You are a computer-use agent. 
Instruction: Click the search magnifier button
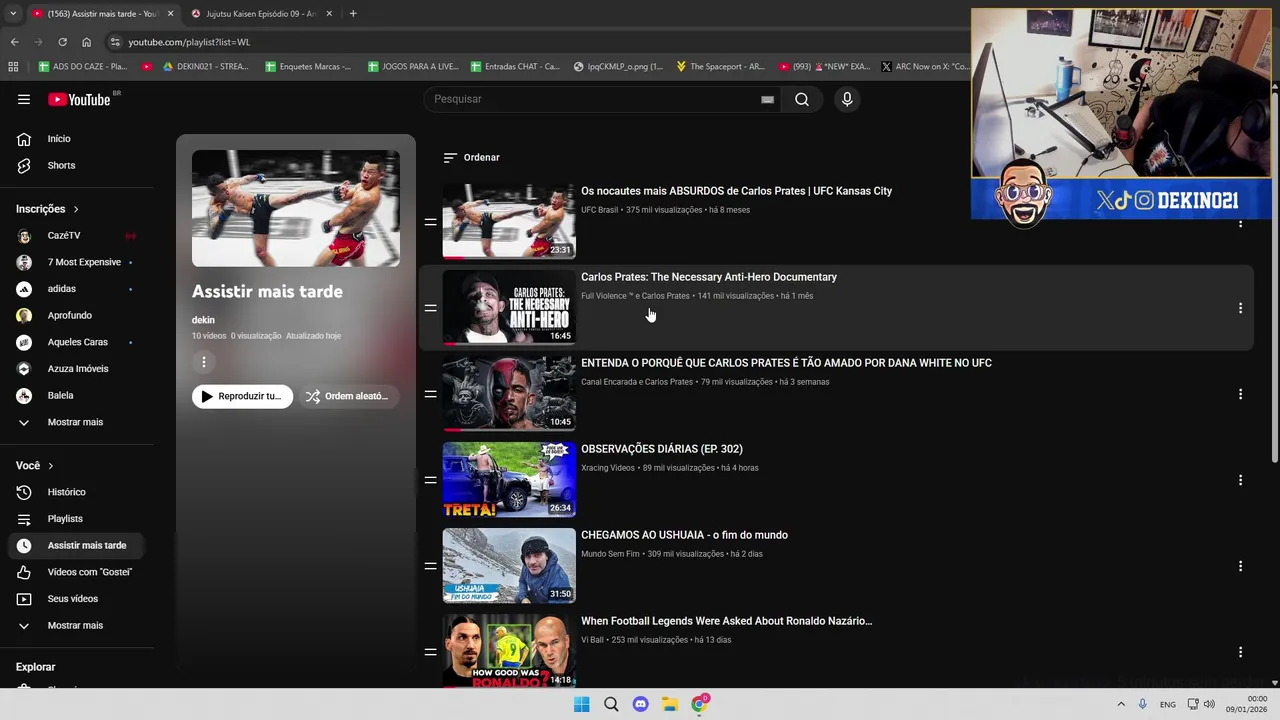[802, 99]
